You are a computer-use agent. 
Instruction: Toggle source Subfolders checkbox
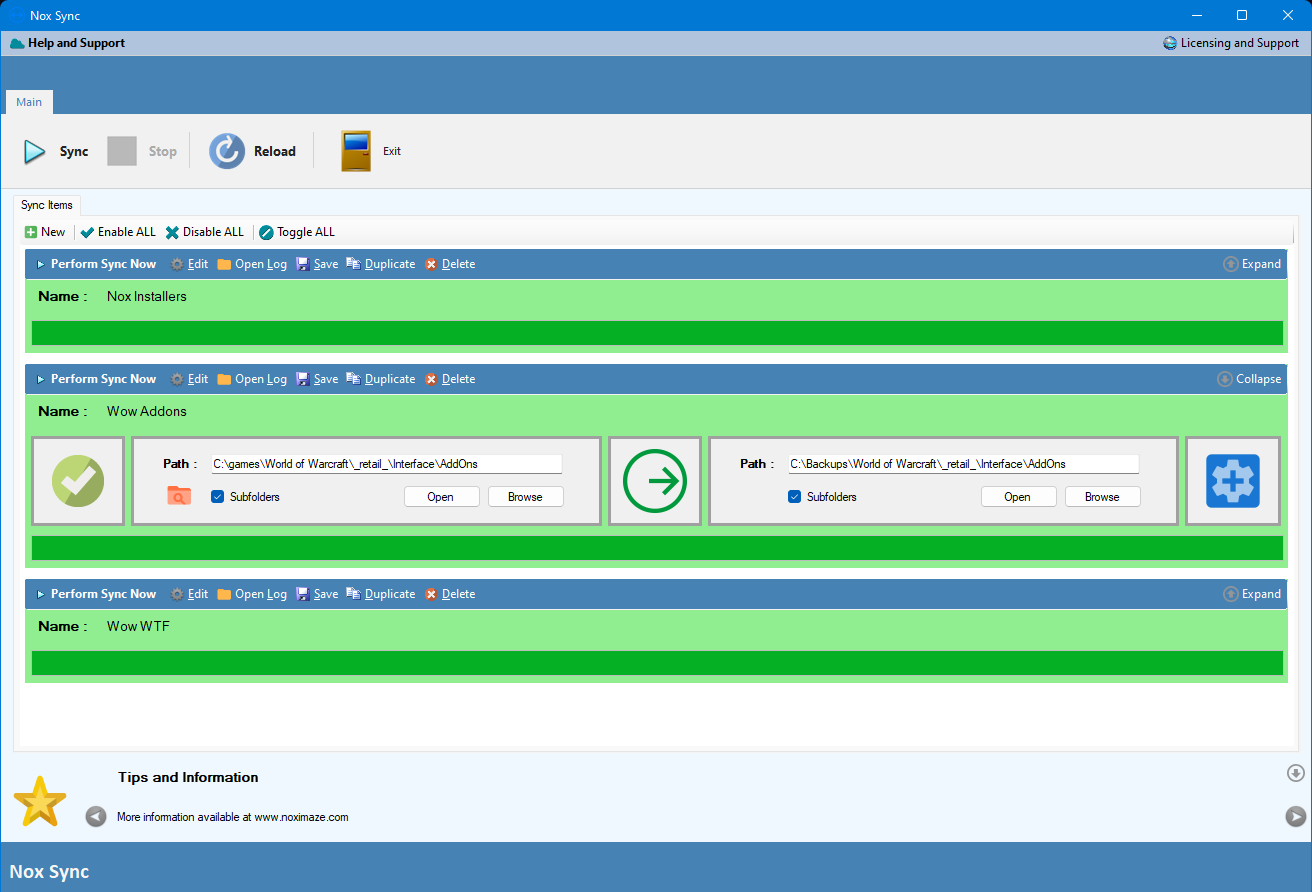tap(218, 496)
